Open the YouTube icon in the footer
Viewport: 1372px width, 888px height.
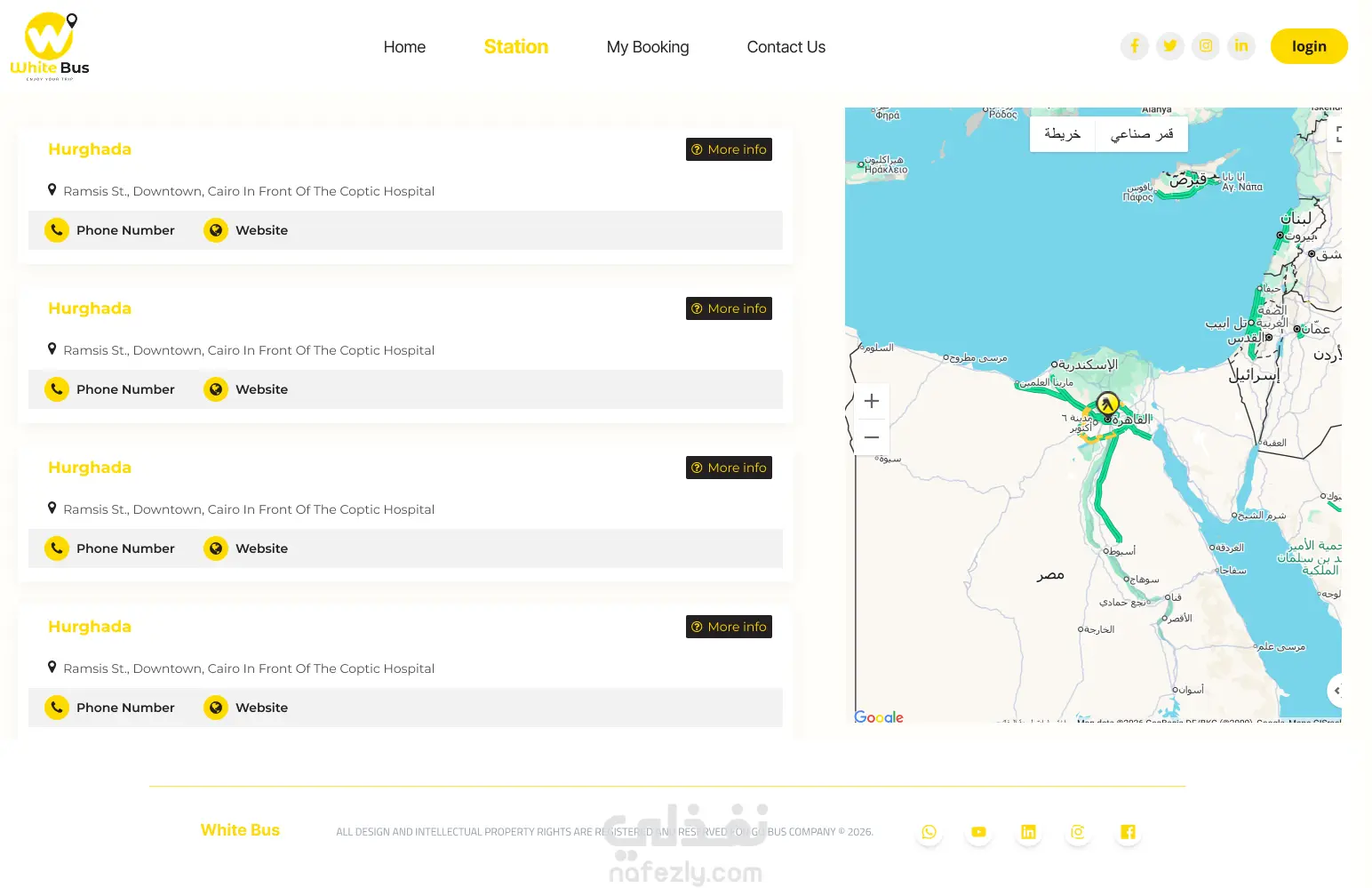(978, 832)
